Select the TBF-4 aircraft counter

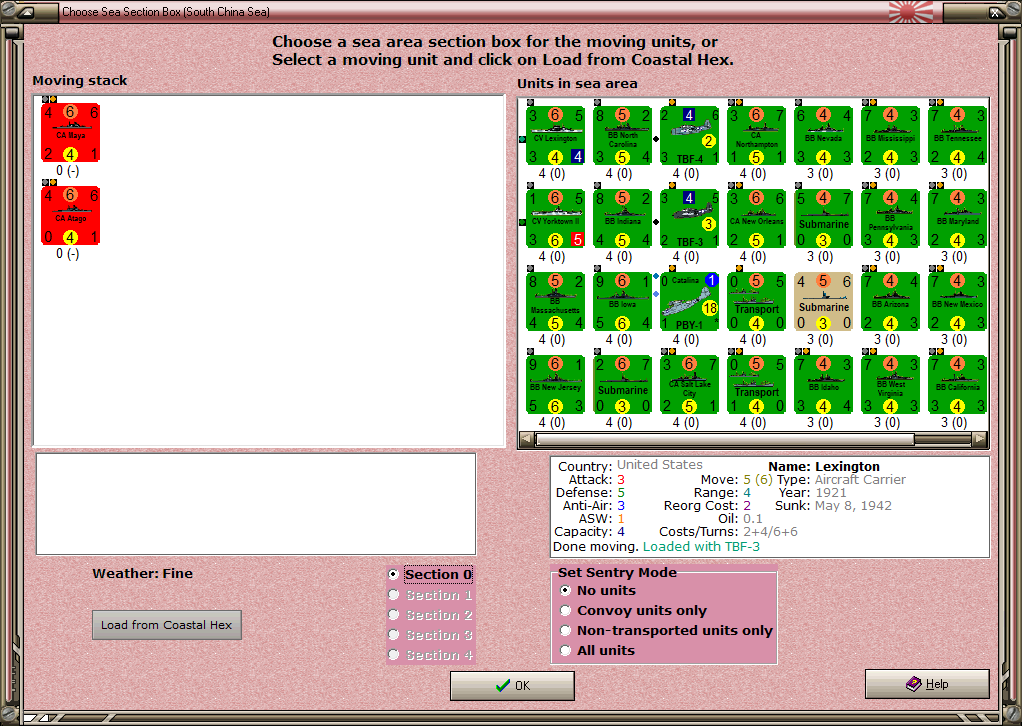pyautogui.click(x=690, y=136)
